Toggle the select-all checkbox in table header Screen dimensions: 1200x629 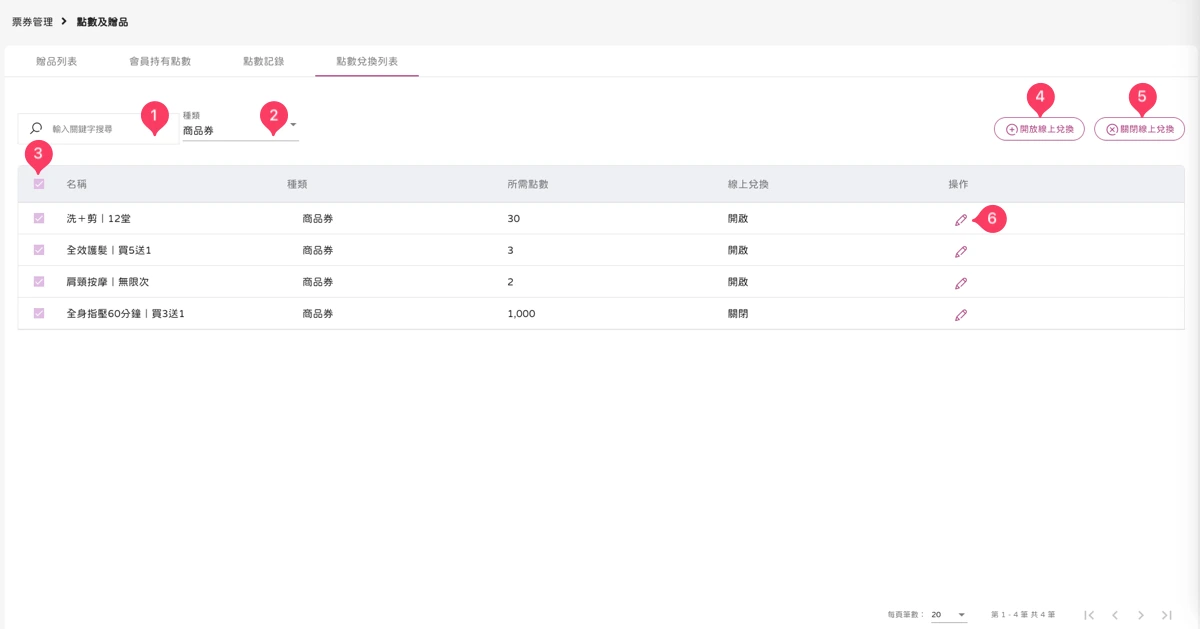point(39,184)
